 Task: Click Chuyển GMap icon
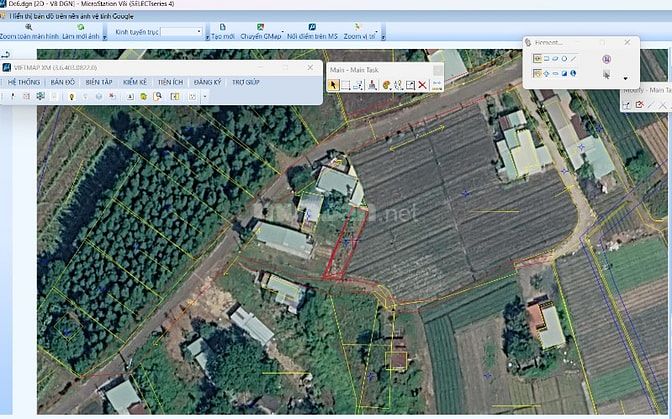pyautogui.click(x=260, y=27)
